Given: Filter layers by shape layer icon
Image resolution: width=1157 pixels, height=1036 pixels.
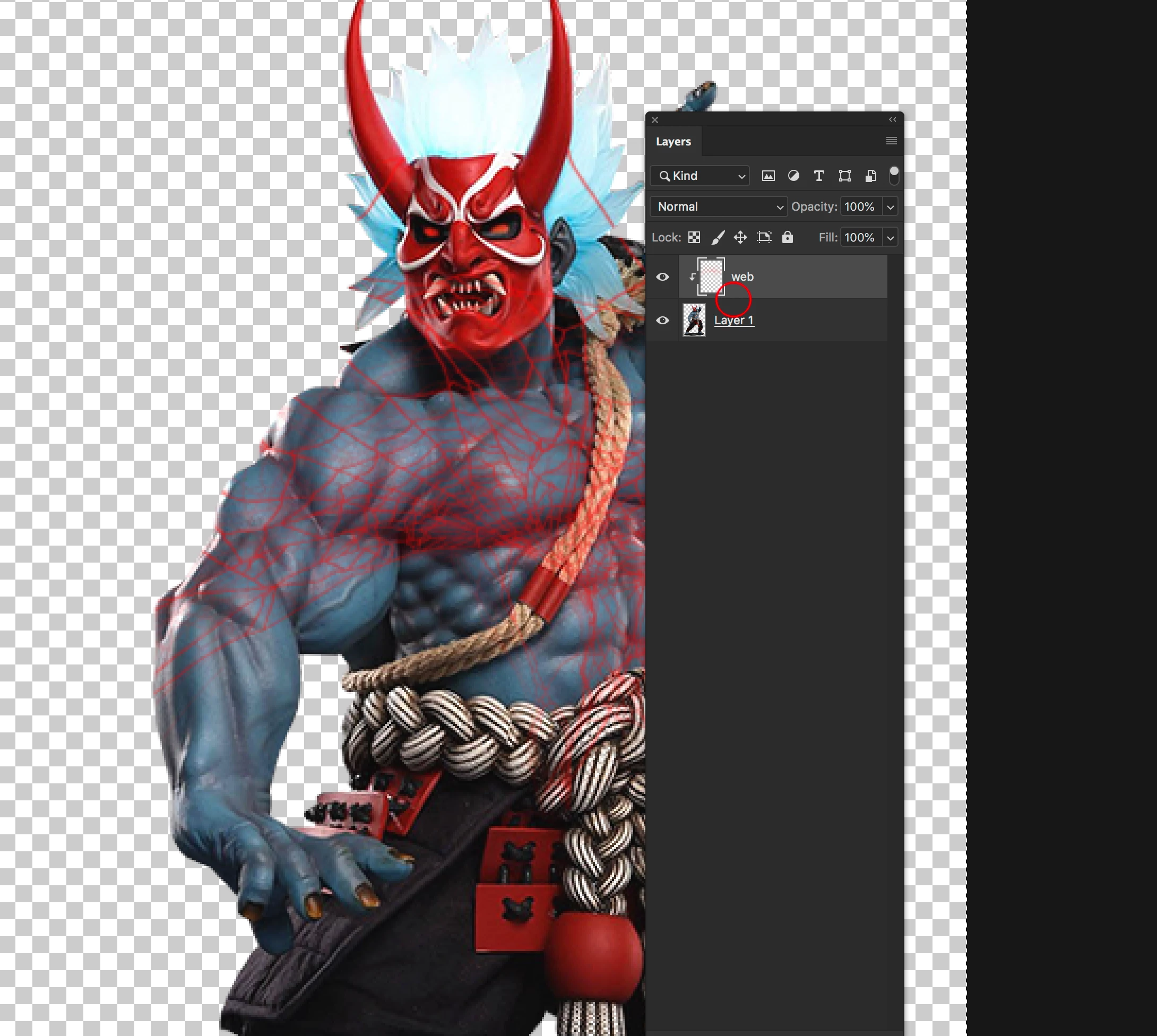Looking at the screenshot, I should click(x=844, y=176).
